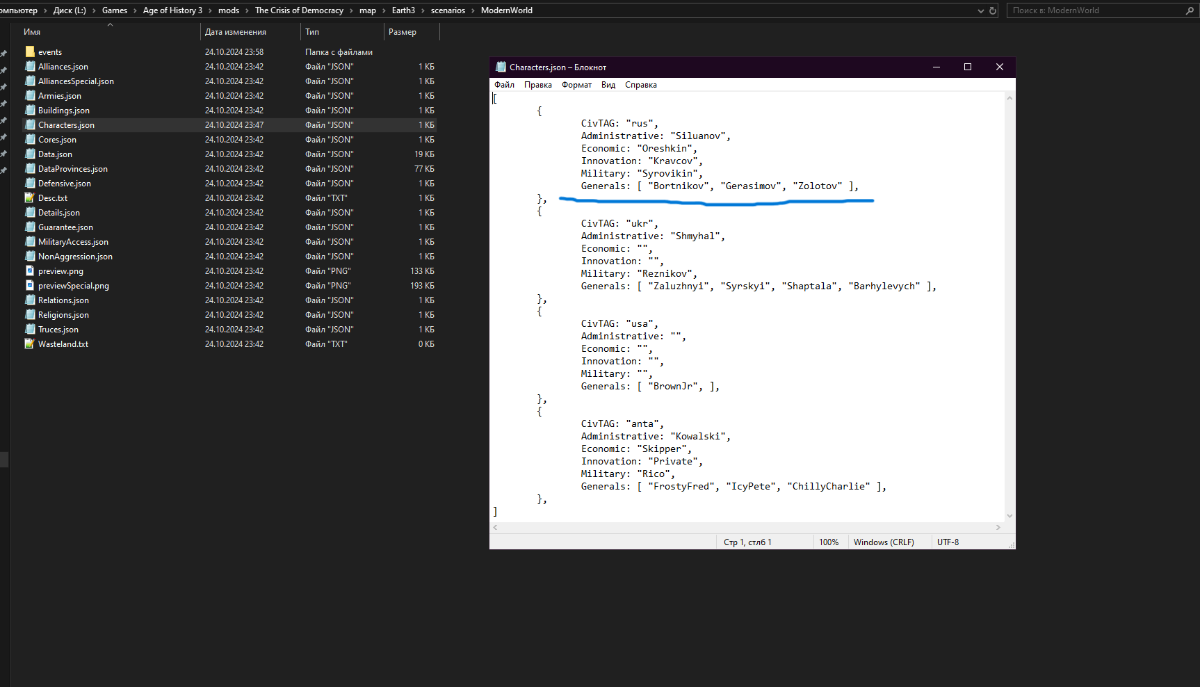Image resolution: width=1200 pixels, height=687 pixels.
Task: Click the Desc.txt file icon
Action: click(x=30, y=198)
